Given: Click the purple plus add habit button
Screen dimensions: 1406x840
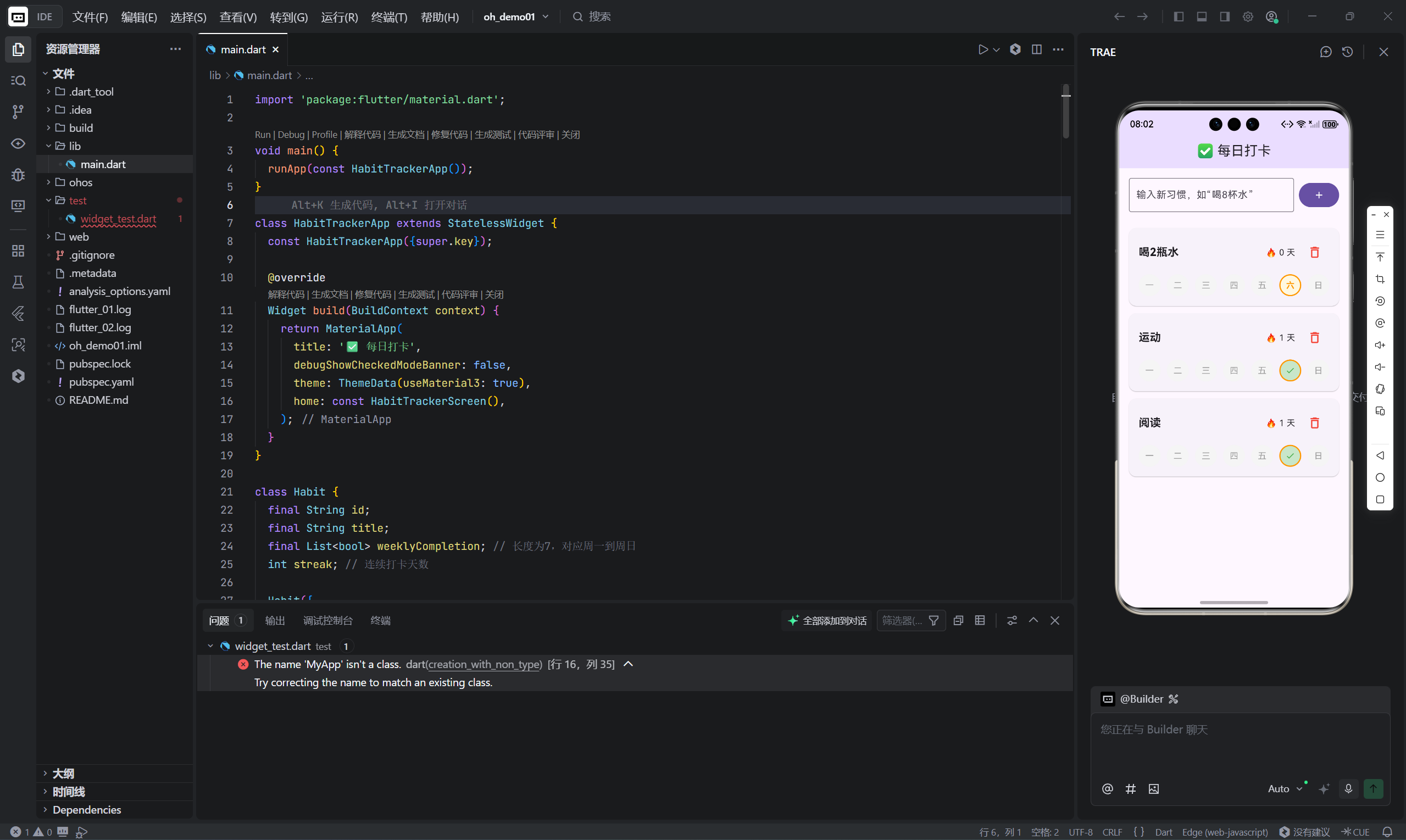Looking at the screenshot, I should click(x=1318, y=195).
